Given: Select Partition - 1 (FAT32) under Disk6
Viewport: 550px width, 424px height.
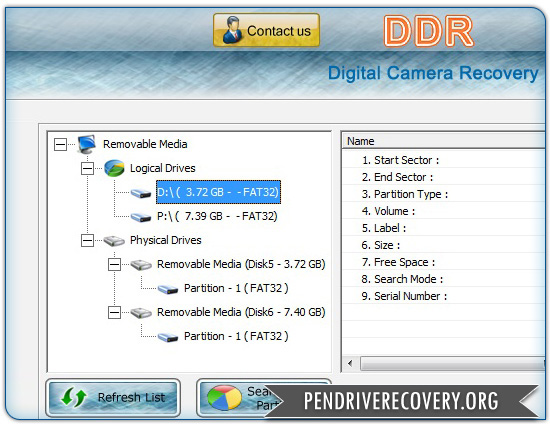Looking at the screenshot, I should click(236, 336).
